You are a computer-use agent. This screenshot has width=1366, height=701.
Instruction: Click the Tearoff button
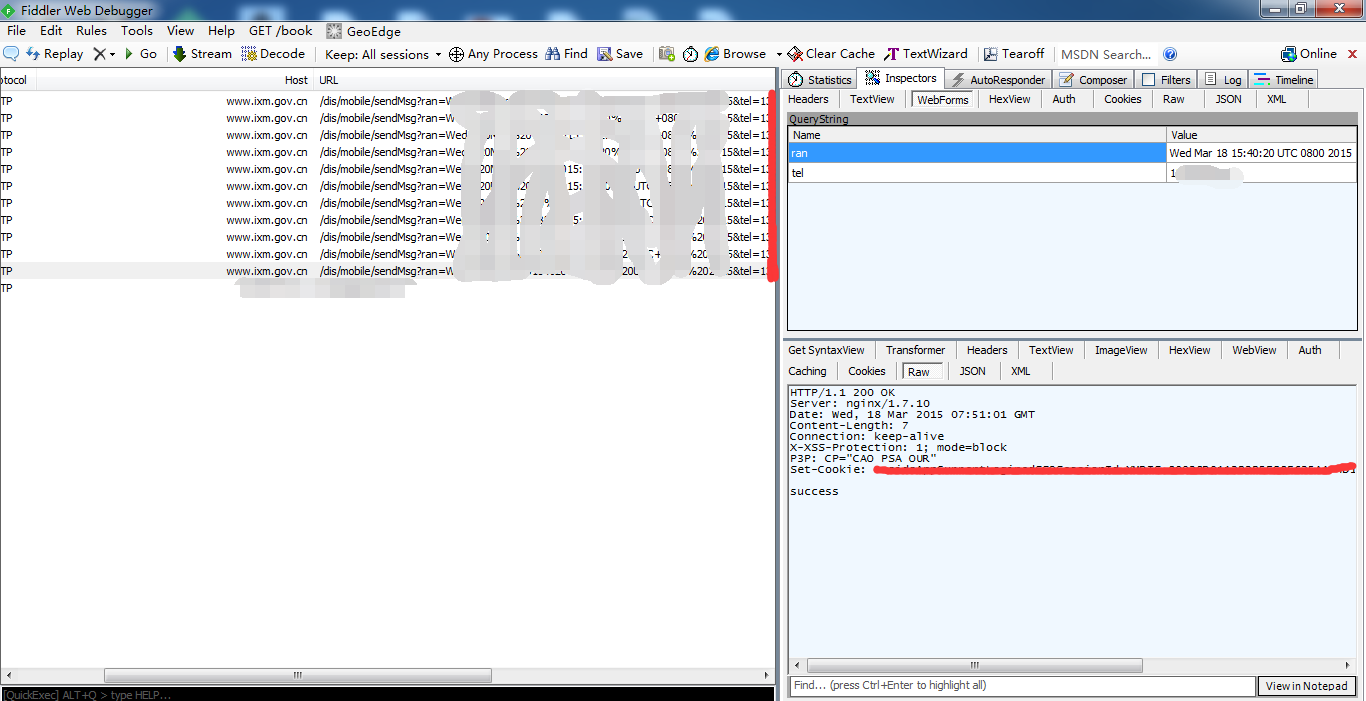(x=1014, y=54)
